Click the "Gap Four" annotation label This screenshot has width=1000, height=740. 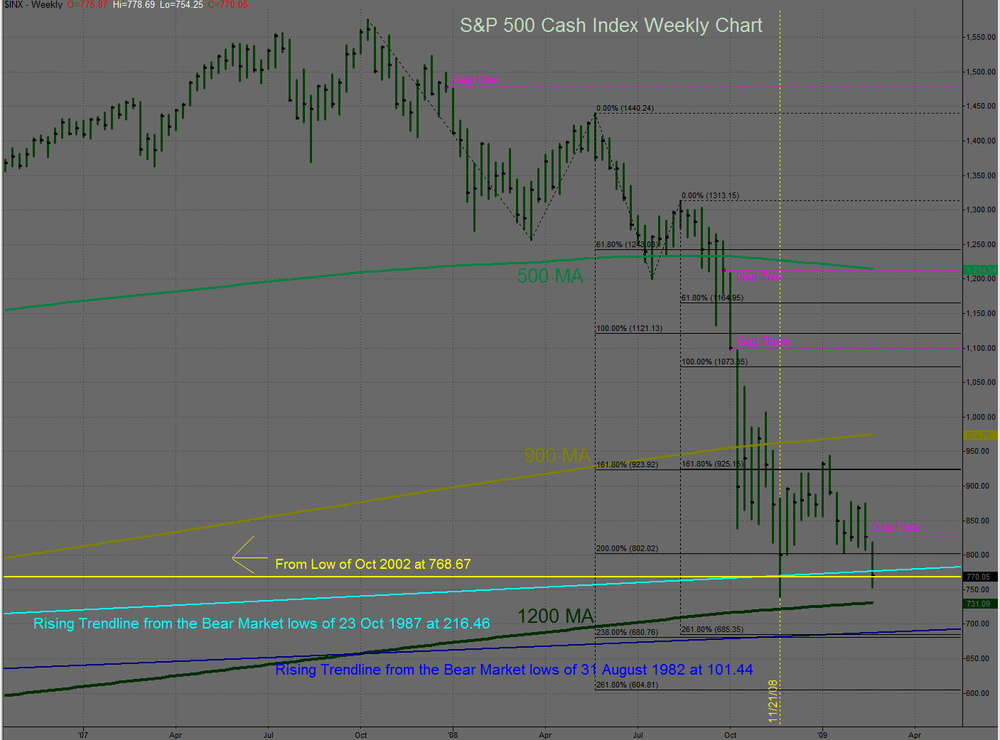point(895,527)
